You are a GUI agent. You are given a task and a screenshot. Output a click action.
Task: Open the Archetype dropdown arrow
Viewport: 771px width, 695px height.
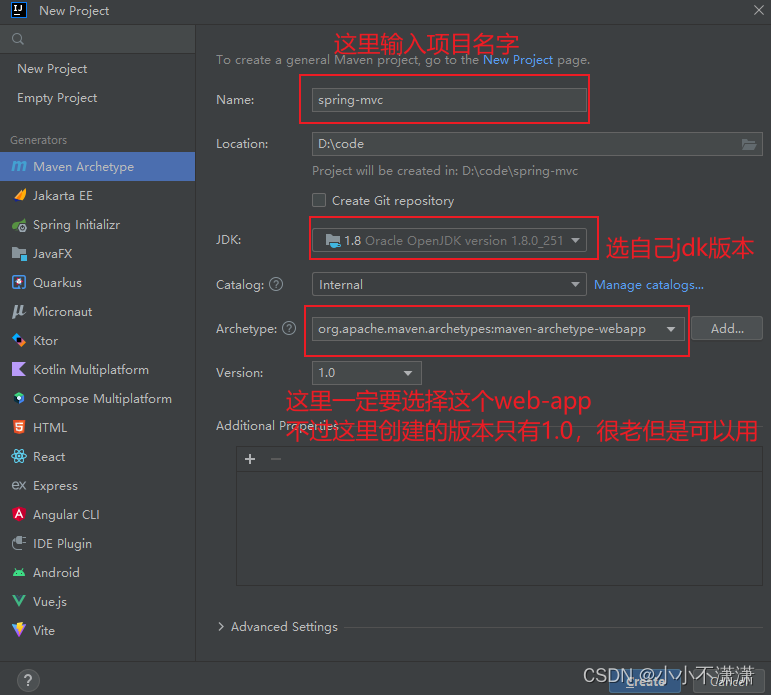click(x=671, y=329)
